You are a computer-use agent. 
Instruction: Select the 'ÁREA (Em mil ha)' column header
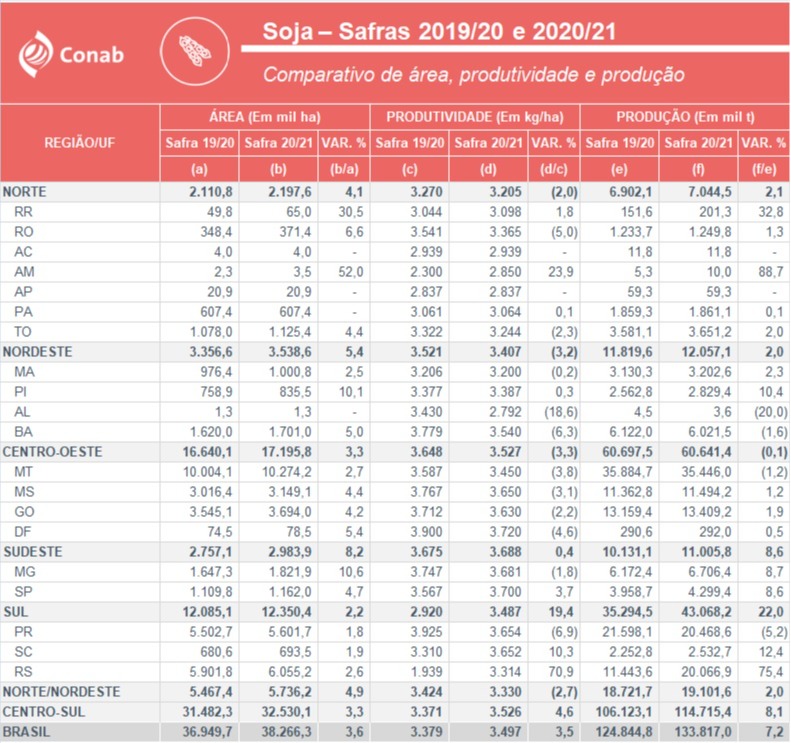click(265, 117)
